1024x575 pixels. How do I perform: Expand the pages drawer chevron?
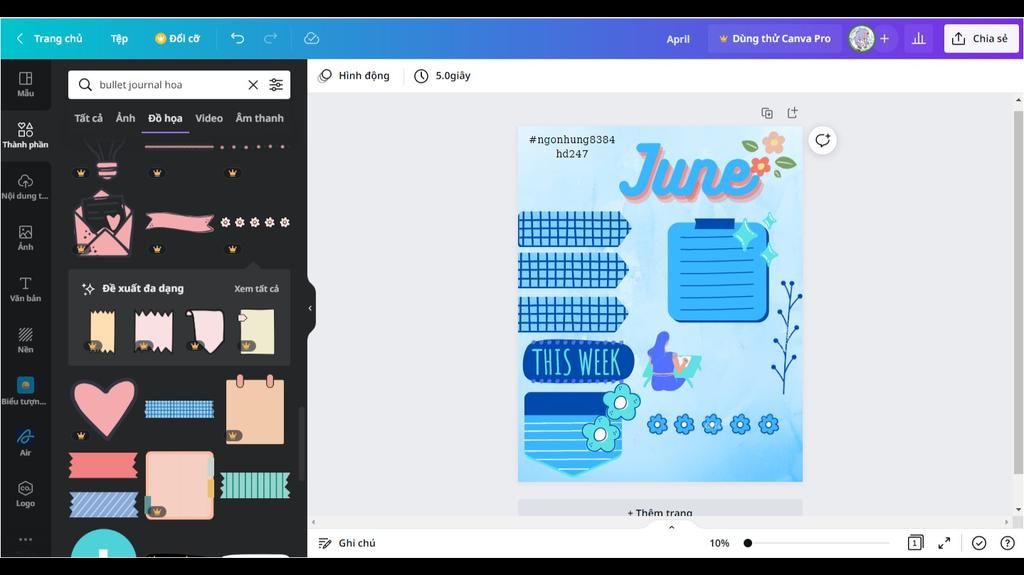[x=671, y=527]
